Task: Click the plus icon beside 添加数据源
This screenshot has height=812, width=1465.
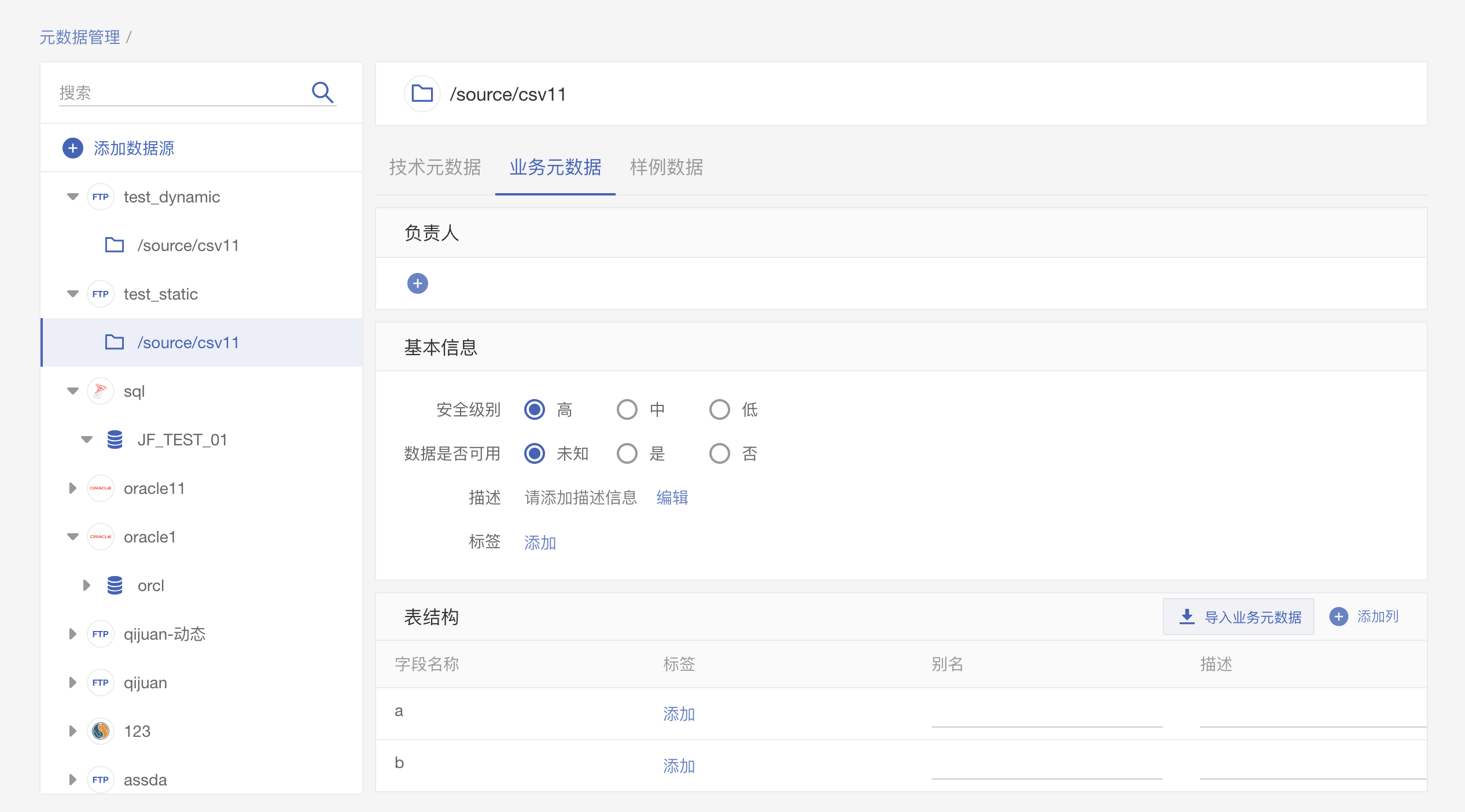Action: point(73,148)
